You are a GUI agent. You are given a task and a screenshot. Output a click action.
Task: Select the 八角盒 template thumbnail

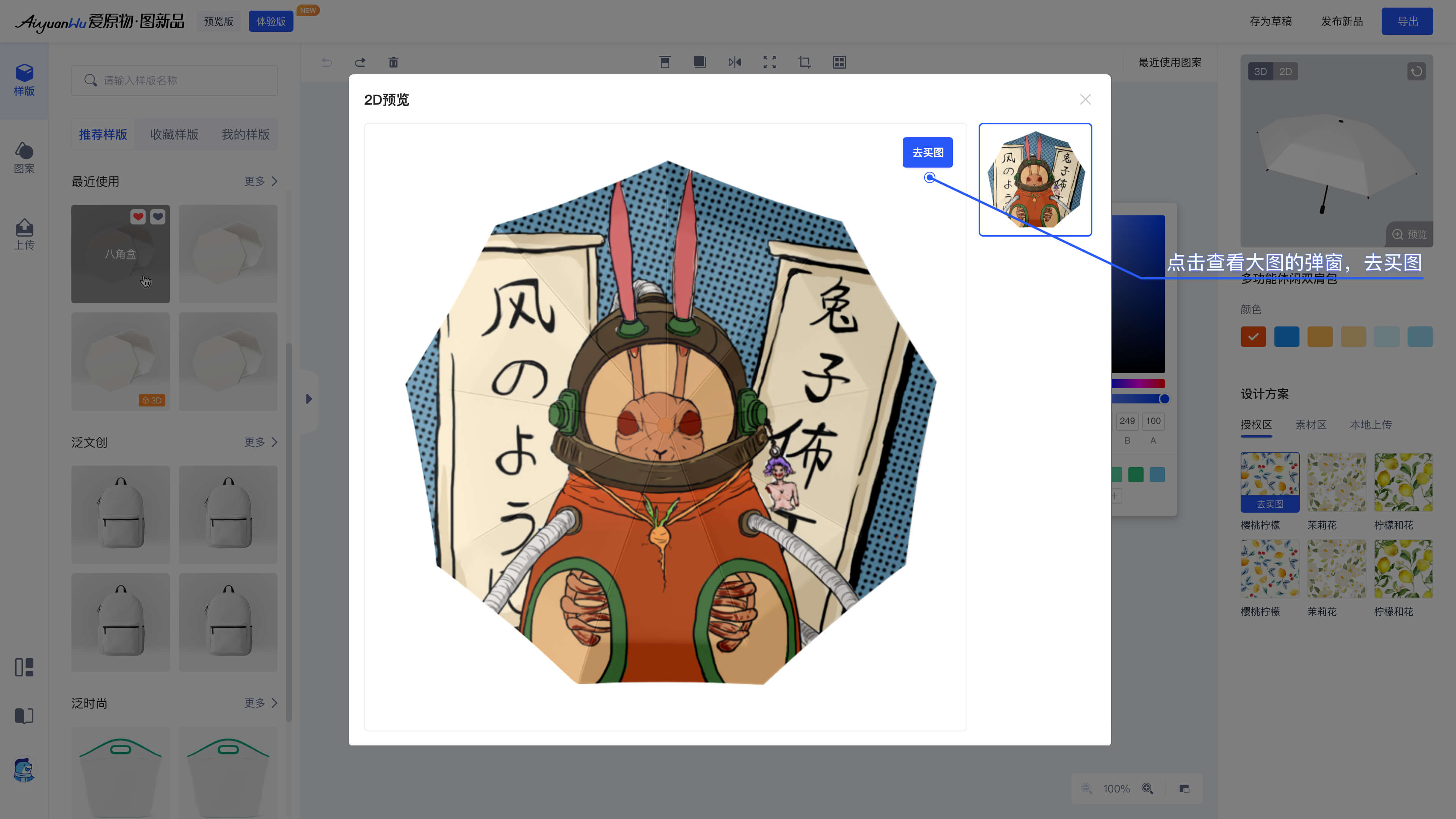[x=121, y=254]
